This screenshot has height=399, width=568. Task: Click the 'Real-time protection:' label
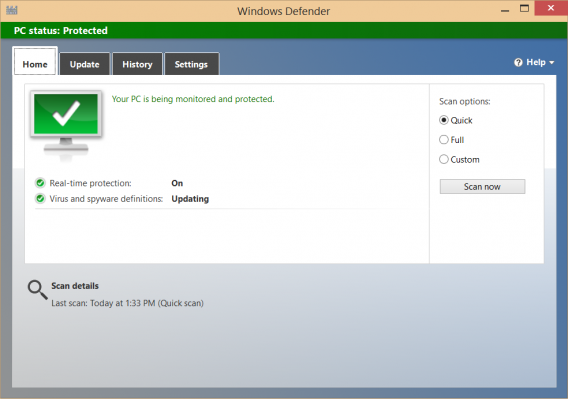tap(90, 183)
